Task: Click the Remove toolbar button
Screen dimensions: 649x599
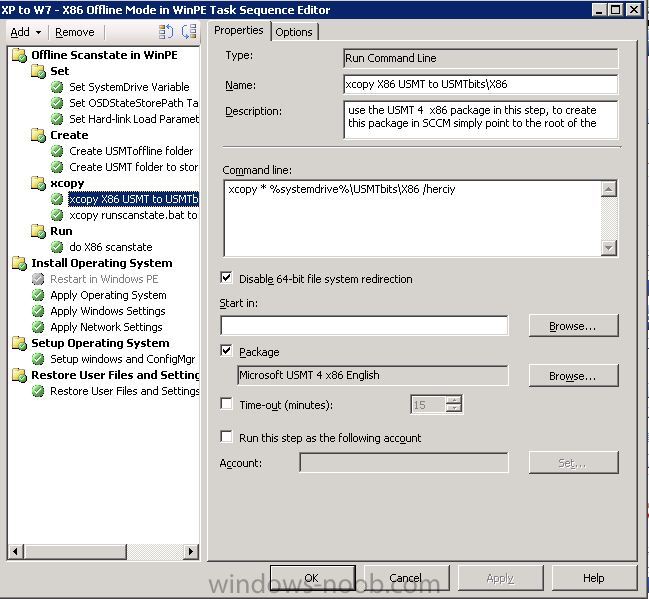Action: [75, 32]
